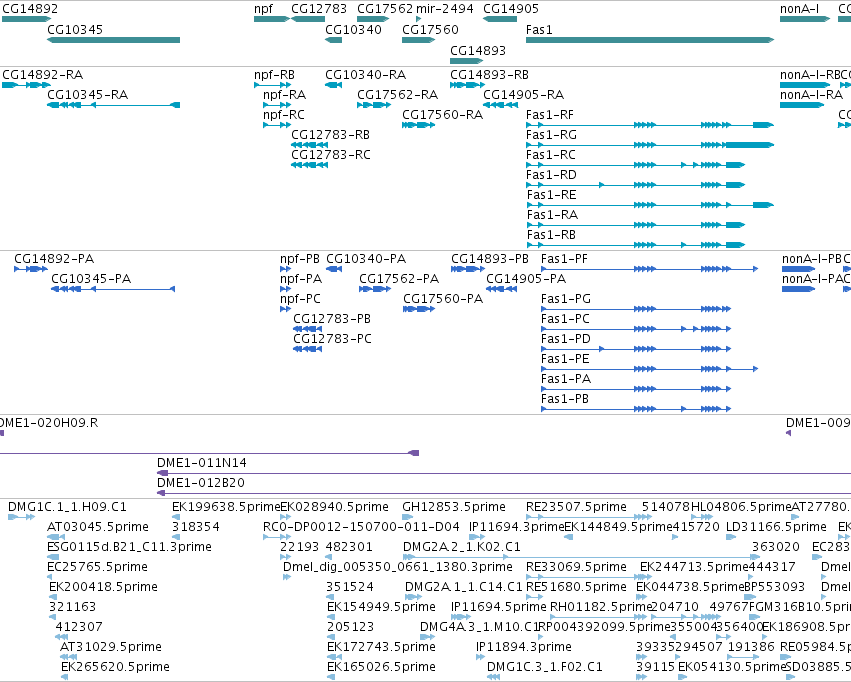Image resolution: width=851 pixels, height=682 pixels.
Task: Click the Fas1-RF transcript label
Action: point(550,114)
